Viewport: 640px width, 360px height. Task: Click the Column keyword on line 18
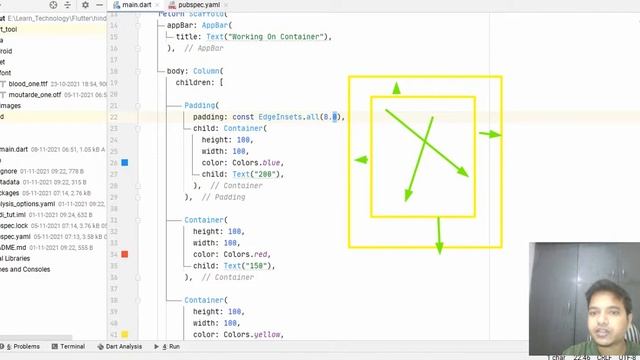tap(207, 71)
